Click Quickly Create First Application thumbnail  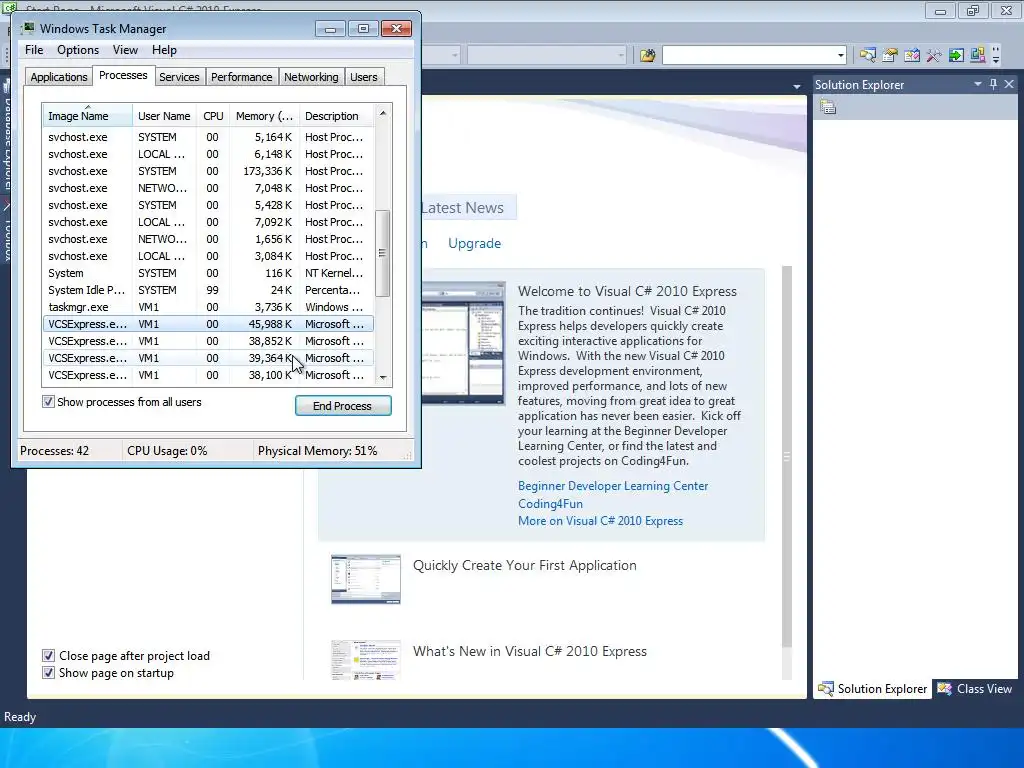pos(366,579)
